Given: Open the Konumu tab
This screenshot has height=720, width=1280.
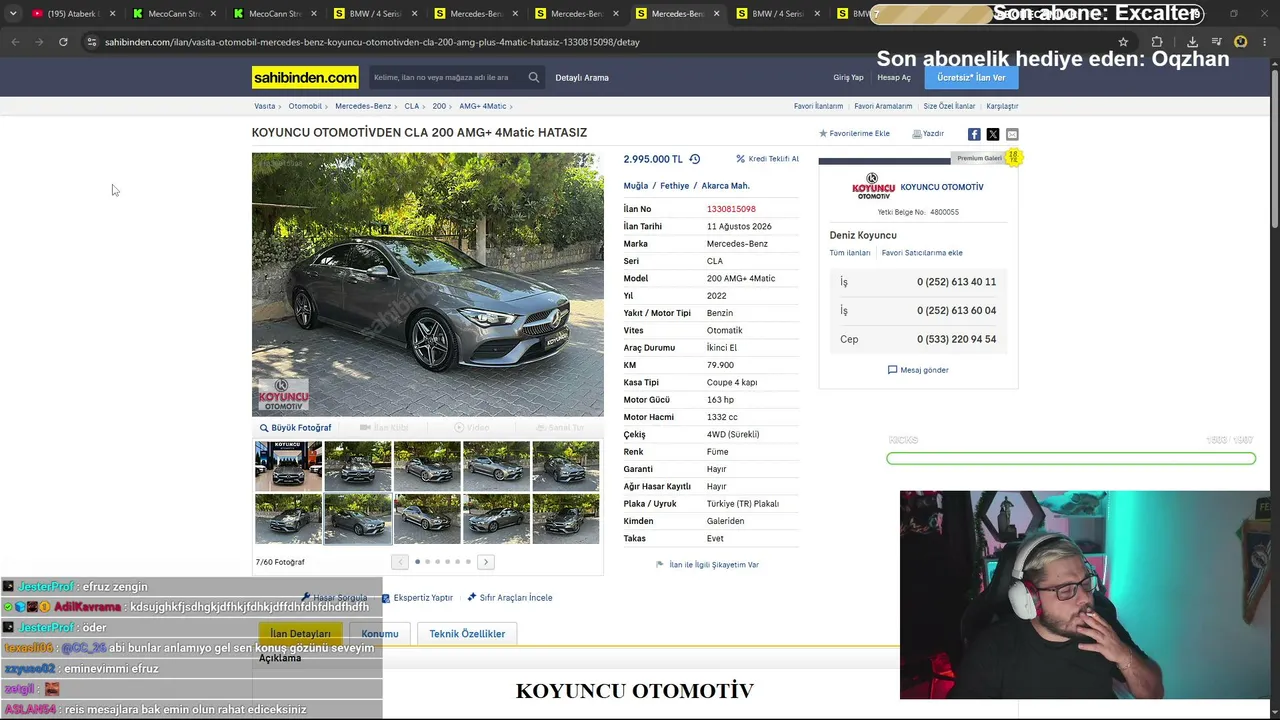Looking at the screenshot, I should point(380,634).
